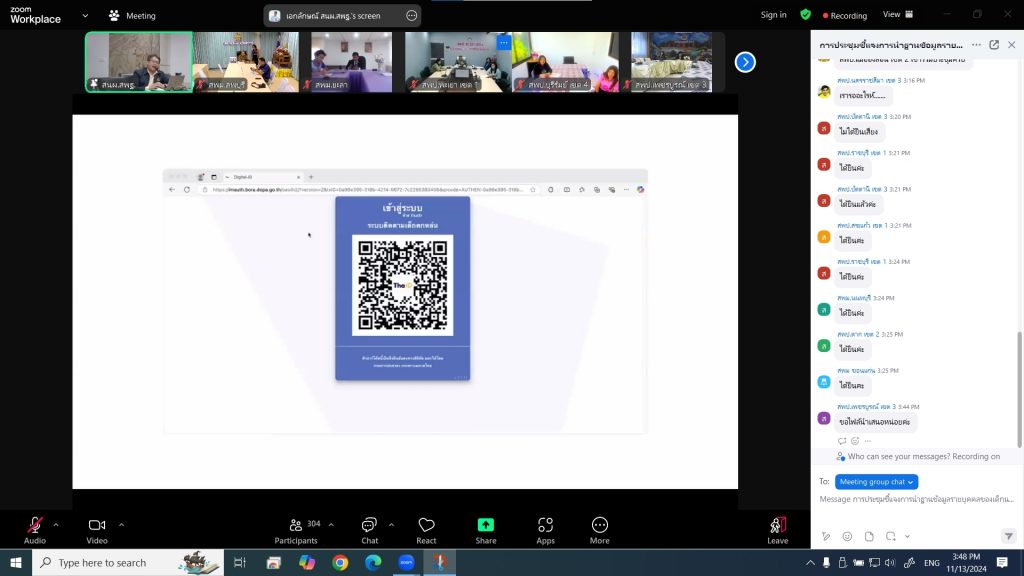The width and height of the screenshot is (1024, 576).
Task: Open shared screen options ellipsis
Action: tap(411, 16)
